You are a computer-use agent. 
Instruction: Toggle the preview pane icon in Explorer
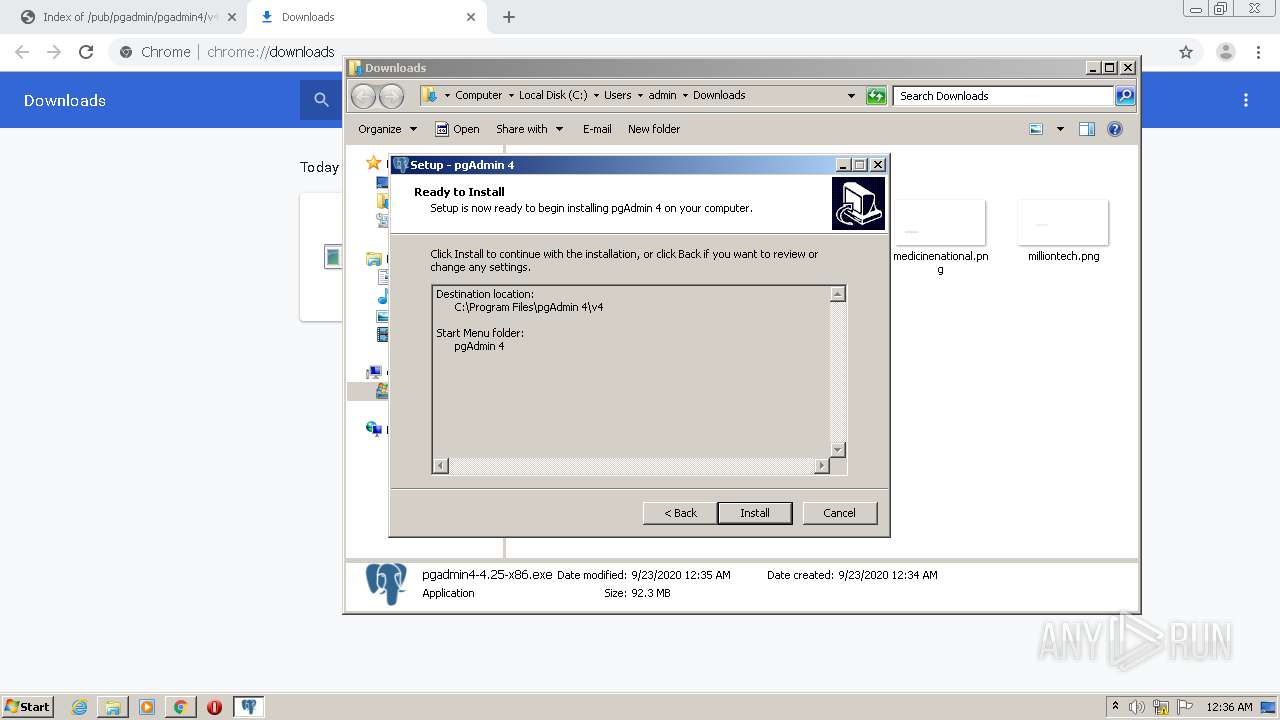[1087, 129]
